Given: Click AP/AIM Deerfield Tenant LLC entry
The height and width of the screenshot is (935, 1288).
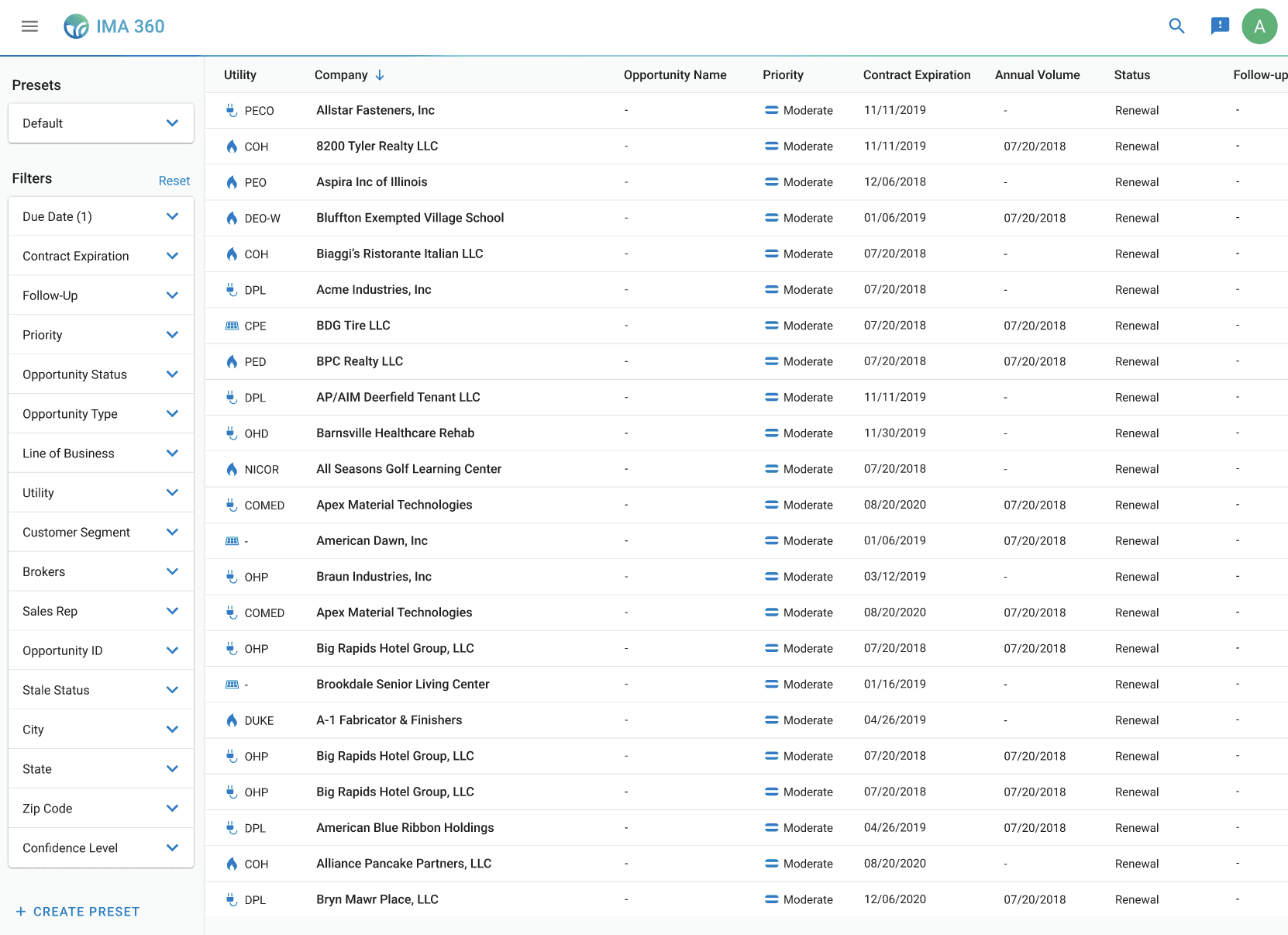Looking at the screenshot, I should (398, 397).
